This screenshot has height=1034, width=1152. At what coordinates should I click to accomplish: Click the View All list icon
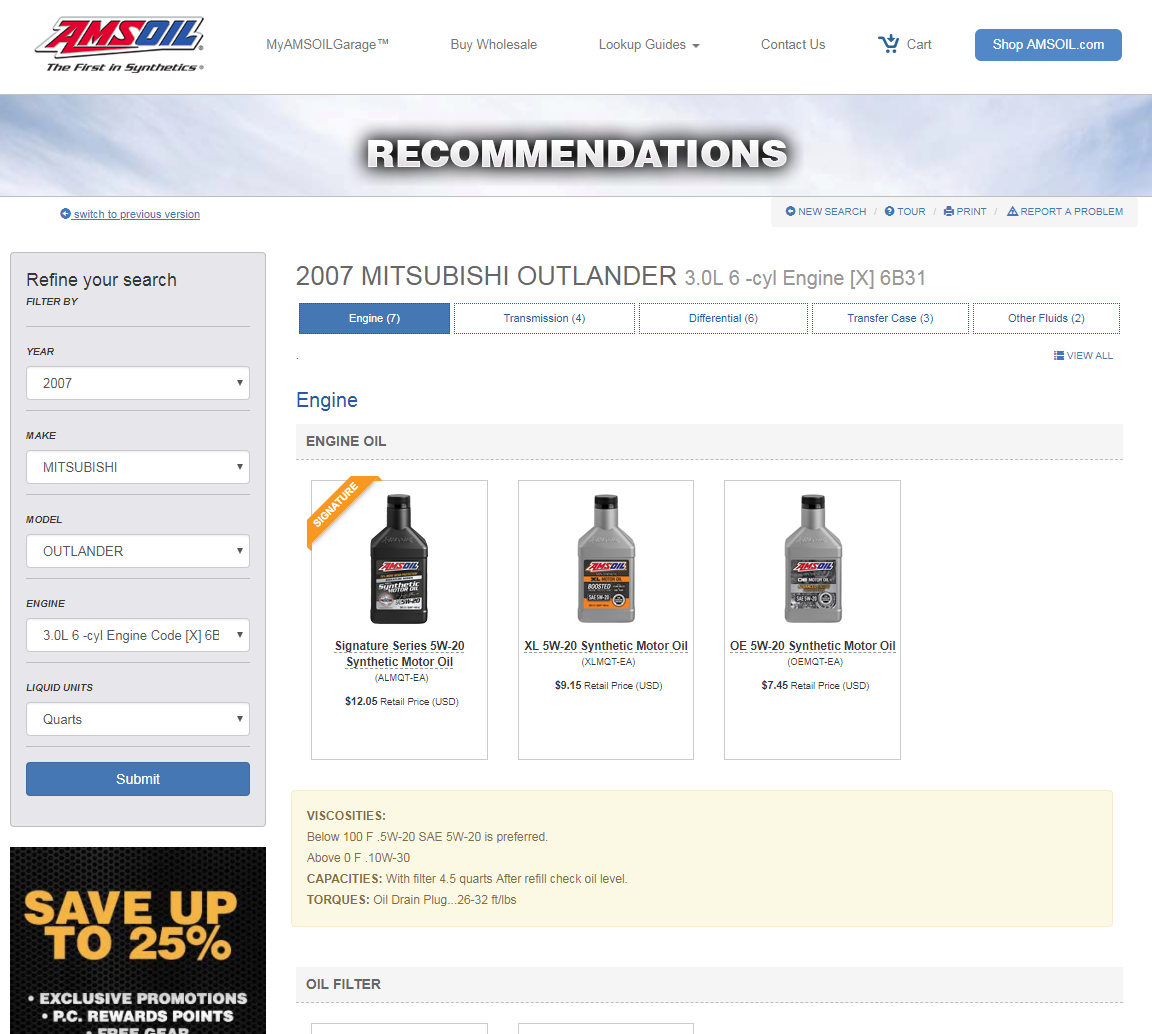point(1059,356)
